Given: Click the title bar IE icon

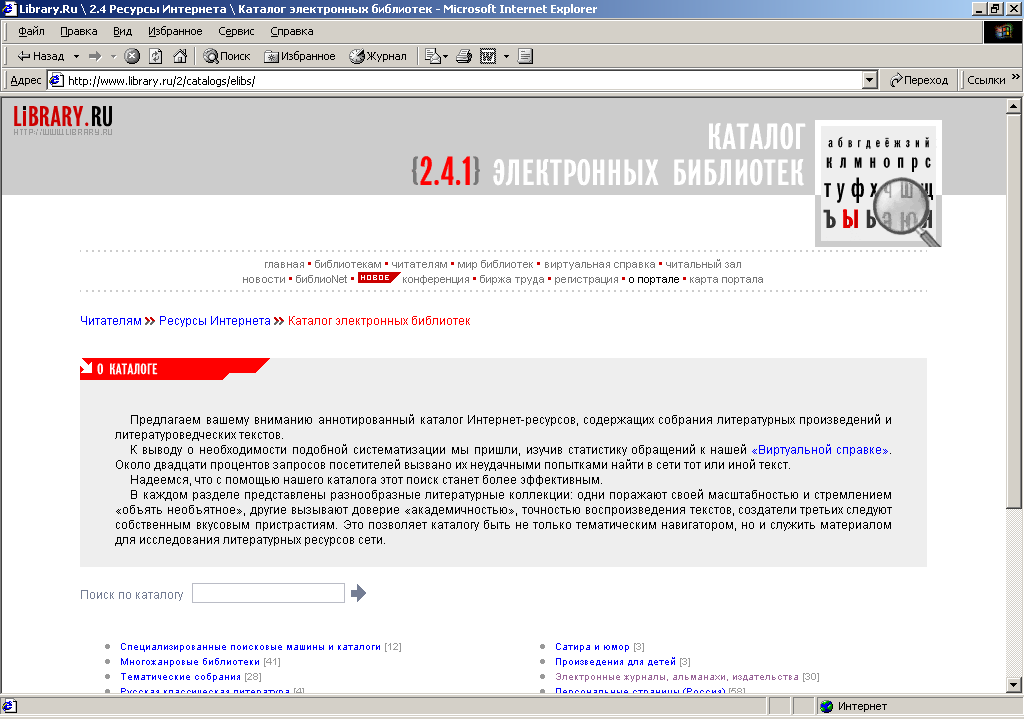Looking at the screenshot, I should pyautogui.click(x=8, y=8).
